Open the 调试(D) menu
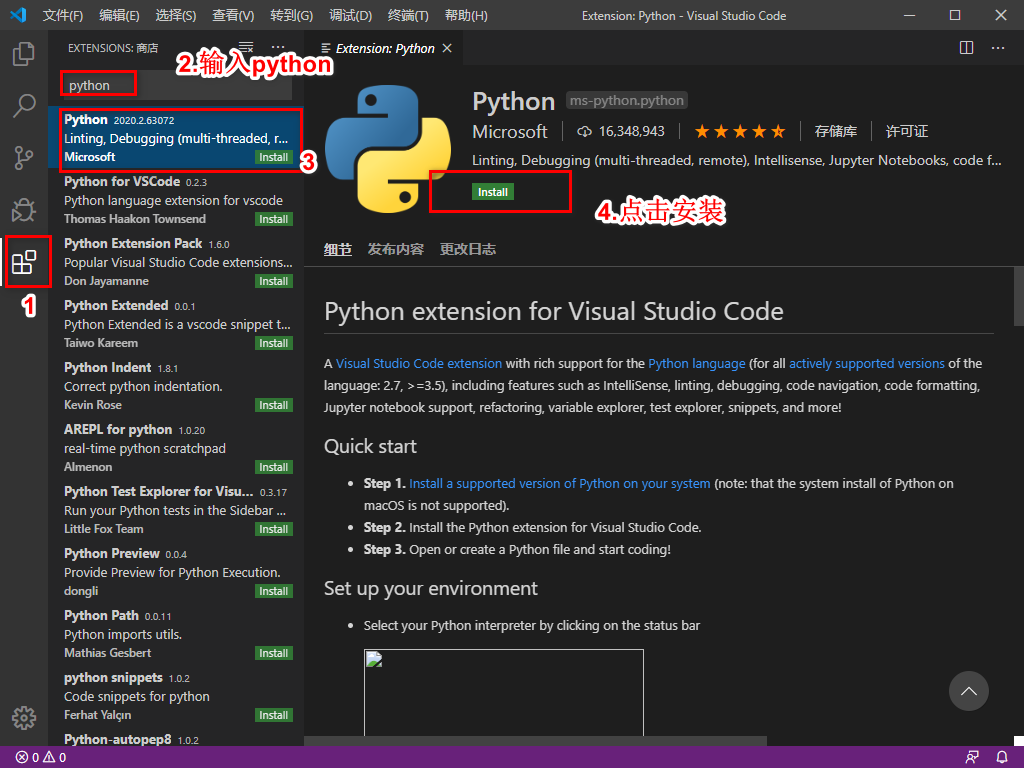 pos(350,15)
